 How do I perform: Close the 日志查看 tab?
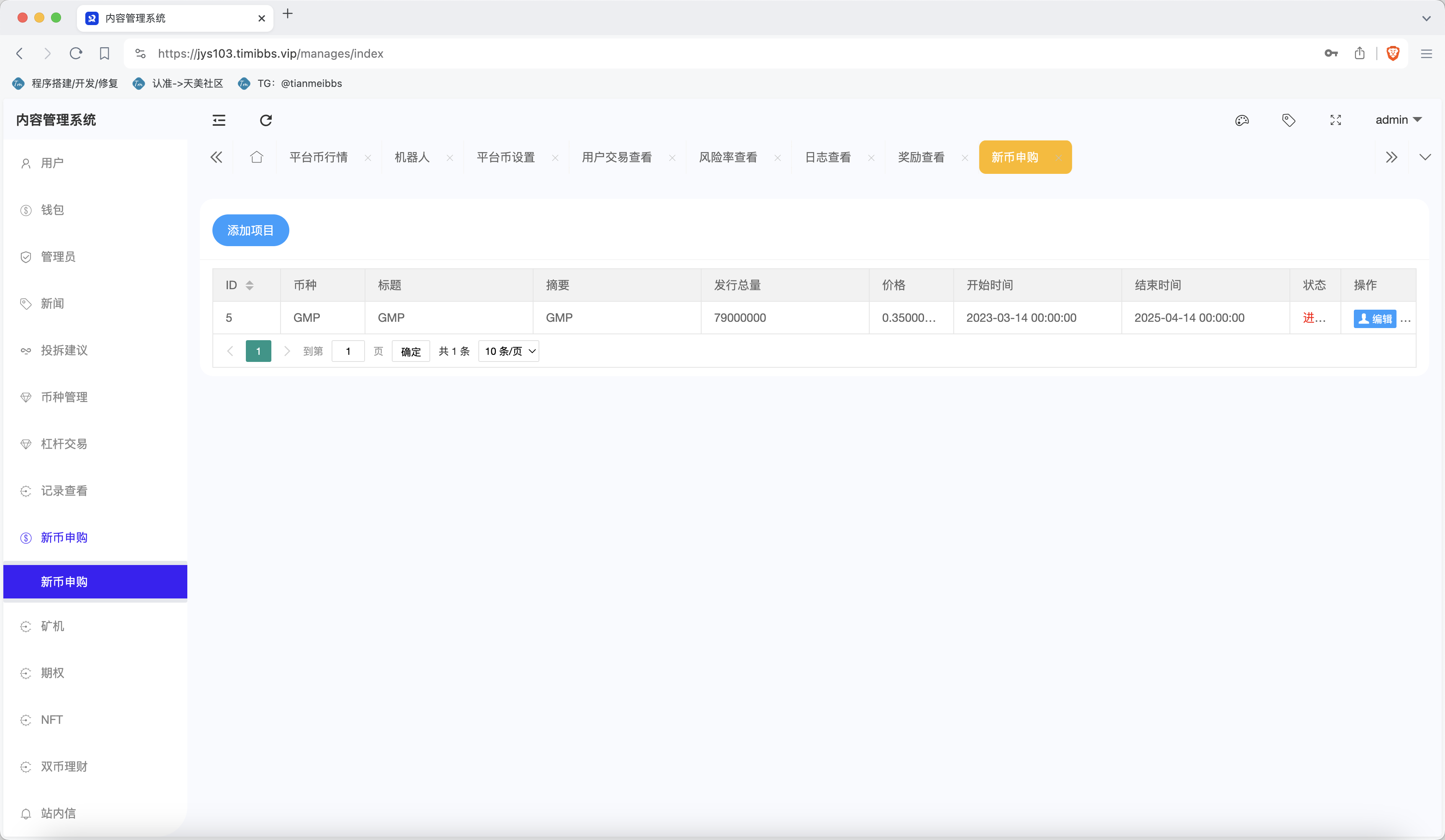[x=871, y=158]
